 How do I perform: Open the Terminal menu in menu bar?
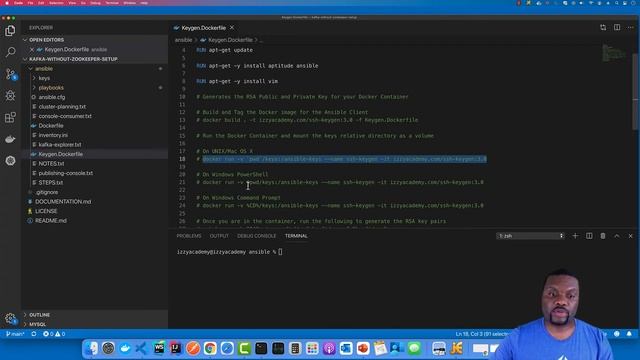(x=112, y=3)
